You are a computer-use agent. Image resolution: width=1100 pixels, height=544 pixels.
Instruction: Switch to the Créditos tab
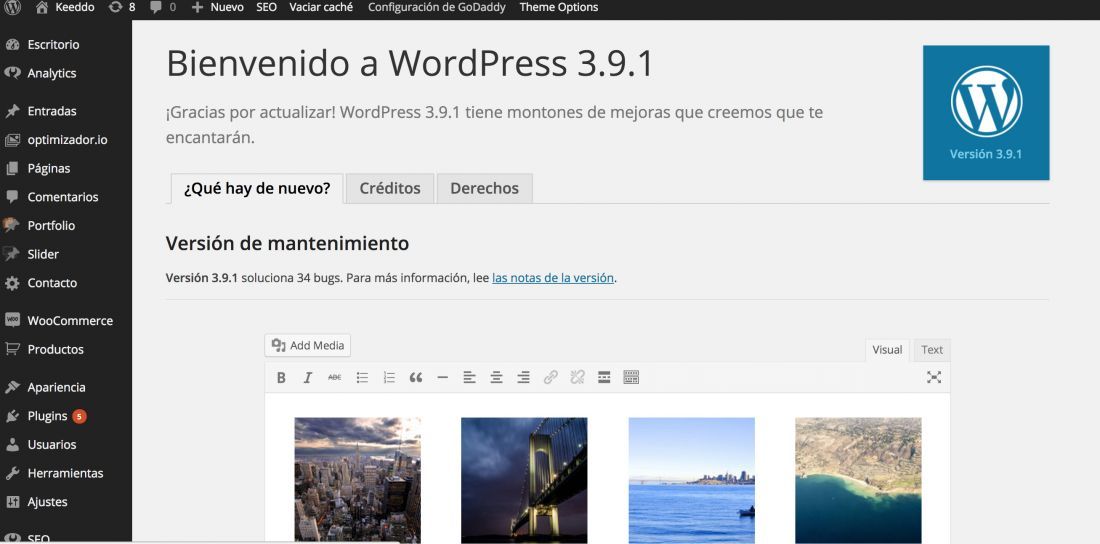390,188
